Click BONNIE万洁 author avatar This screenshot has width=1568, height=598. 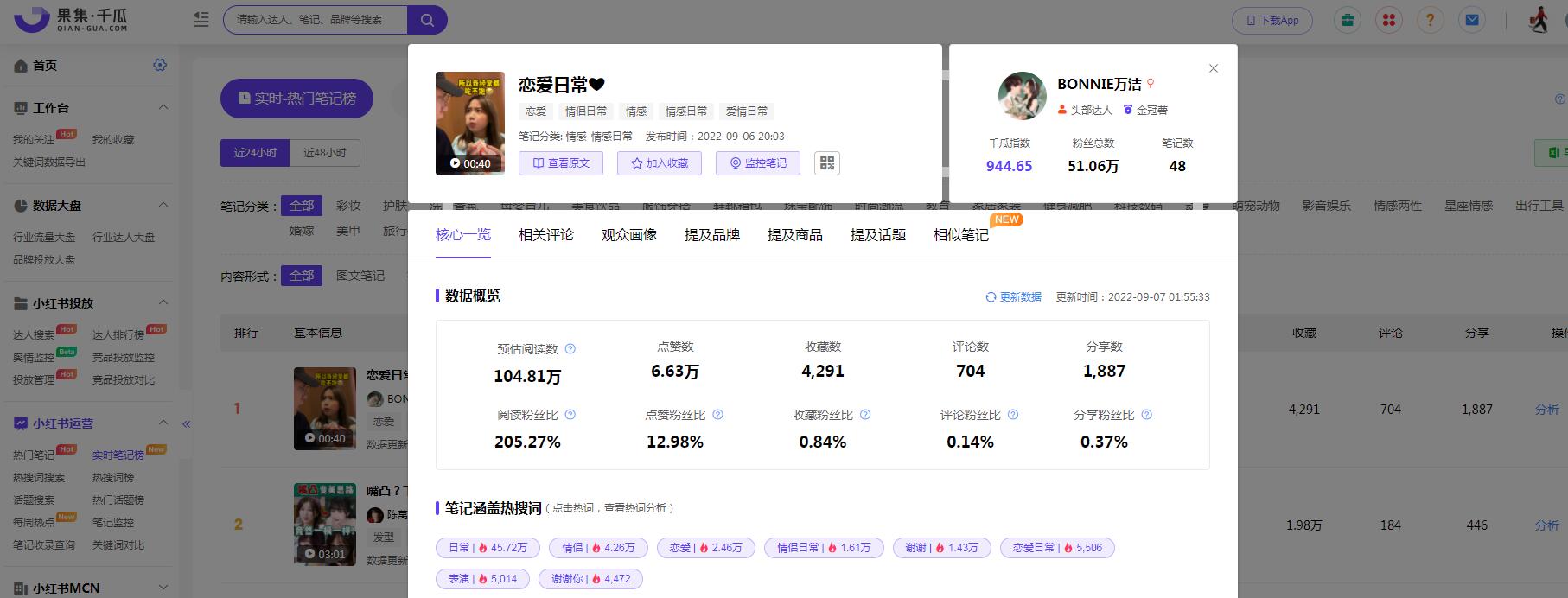(1023, 96)
